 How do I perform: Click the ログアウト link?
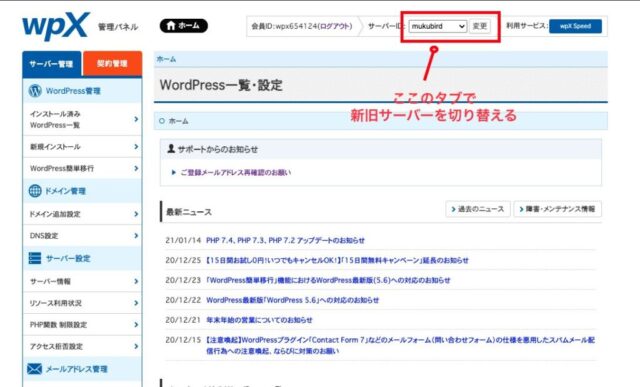pos(335,26)
